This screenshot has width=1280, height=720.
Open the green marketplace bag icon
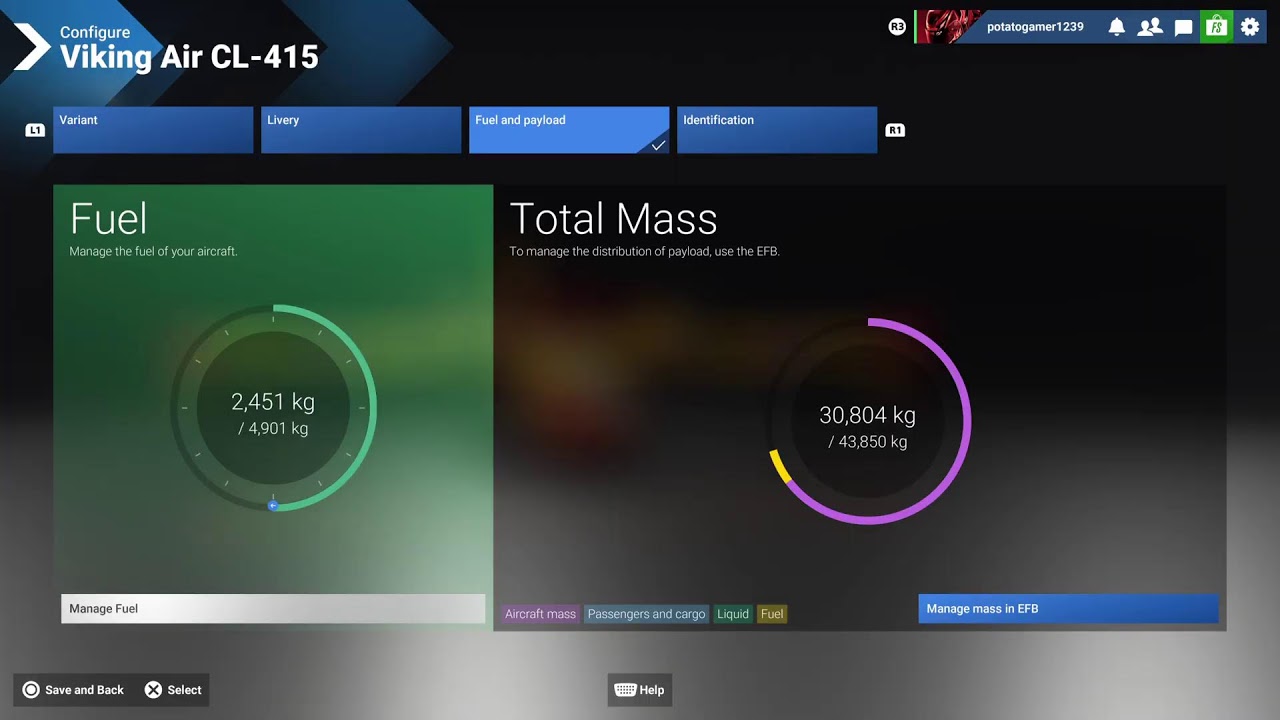tap(1216, 27)
